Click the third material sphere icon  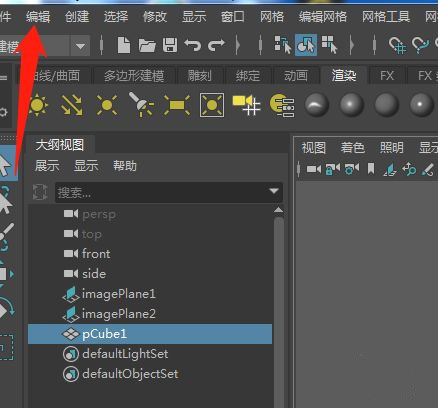[x=386, y=105]
